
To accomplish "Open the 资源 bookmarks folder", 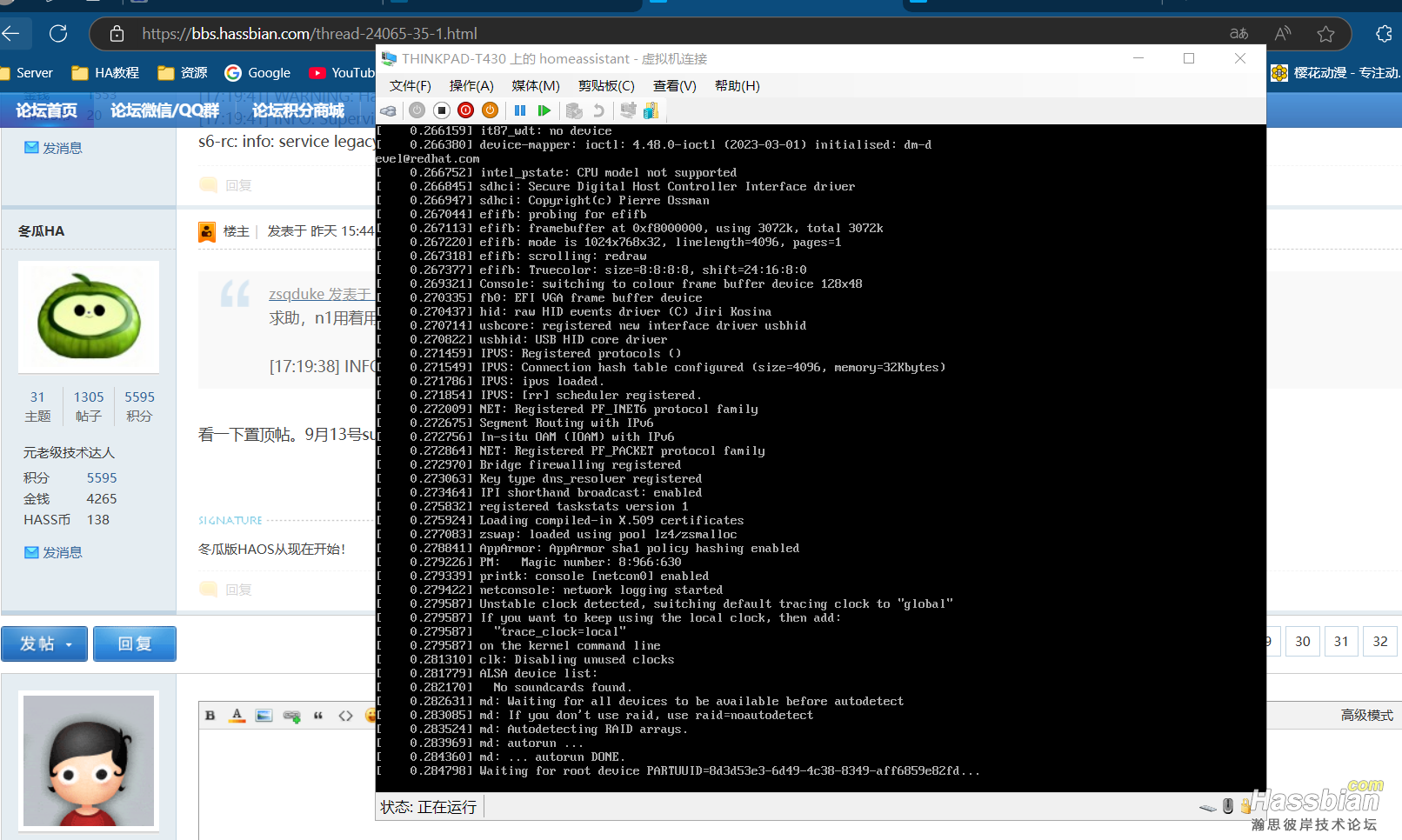I will tap(183, 73).
